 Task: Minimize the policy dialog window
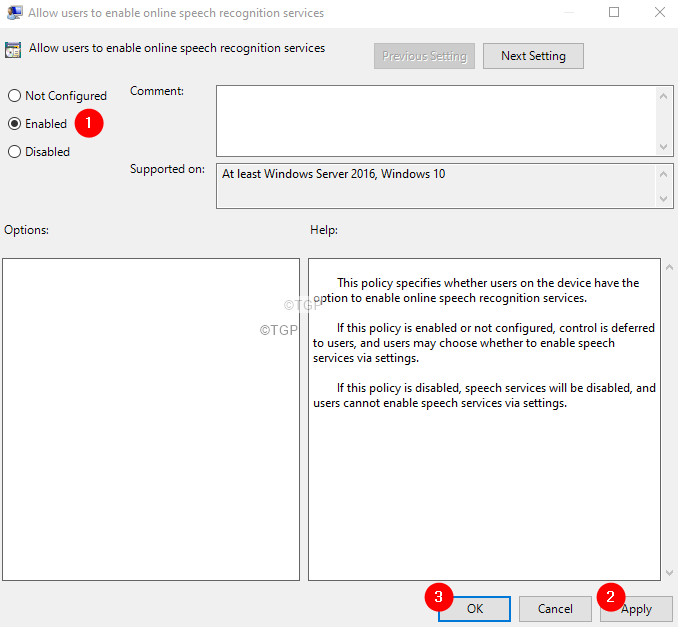point(569,12)
